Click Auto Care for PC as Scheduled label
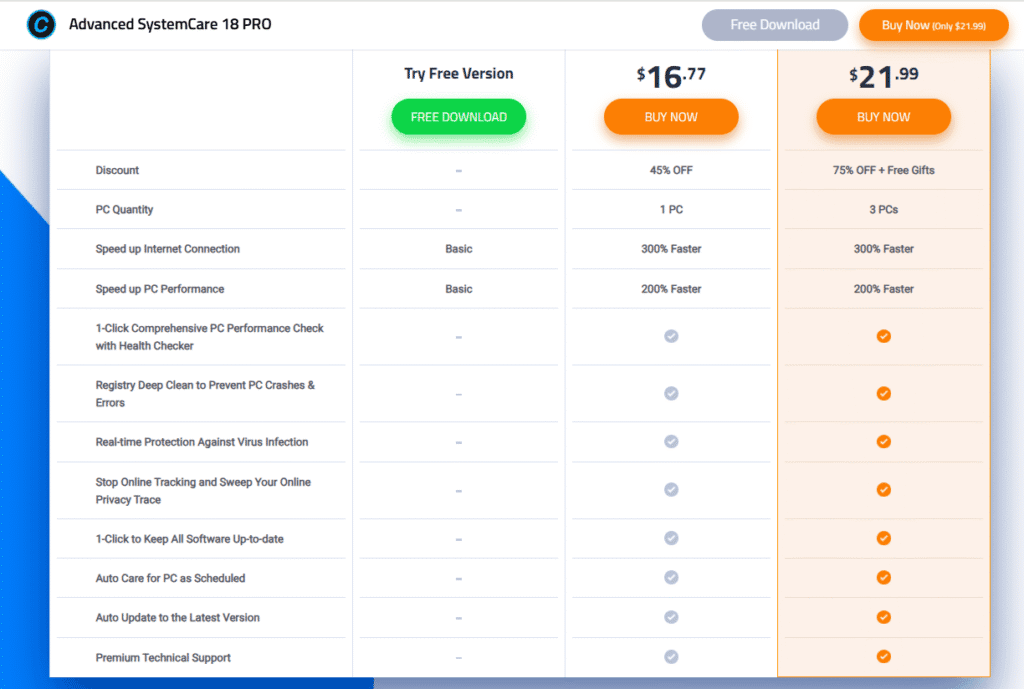Viewport: 1024px width, 689px height. [170, 578]
